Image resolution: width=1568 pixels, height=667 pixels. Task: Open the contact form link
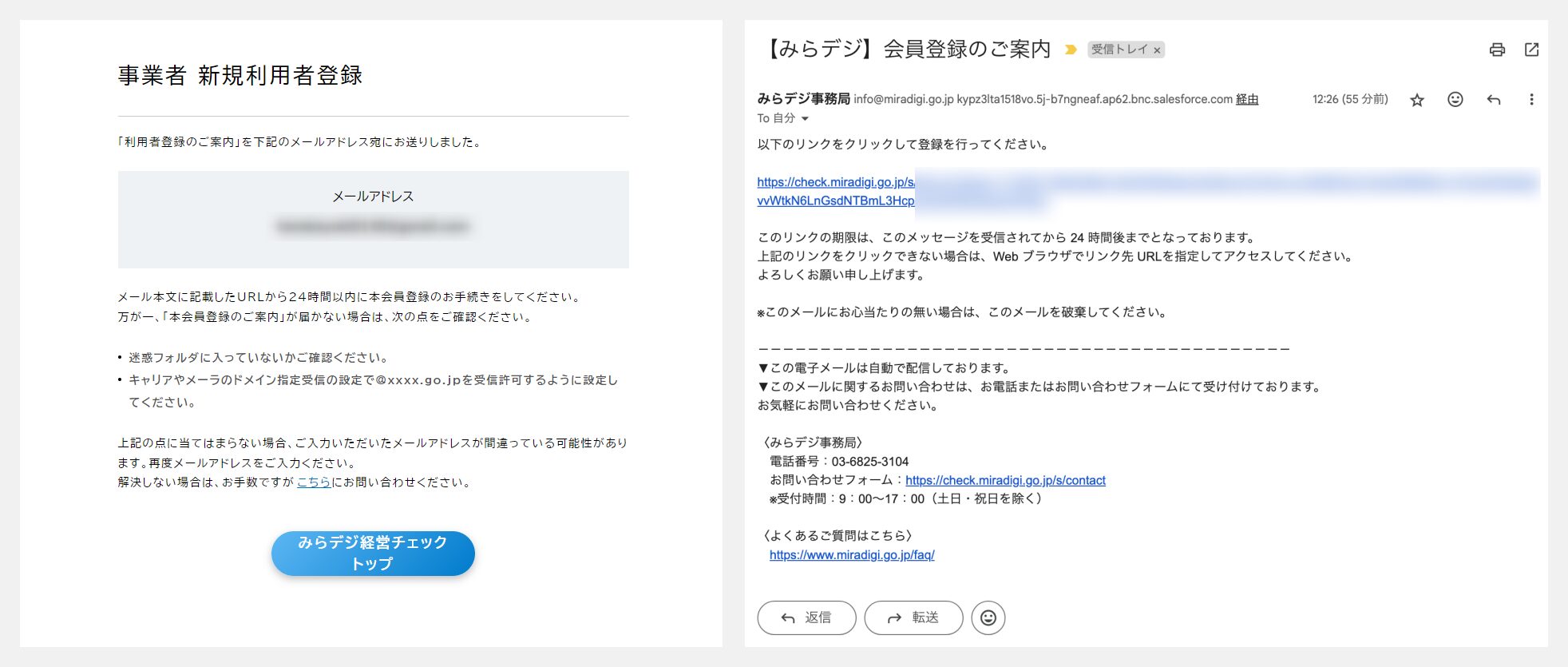(1005, 480)
